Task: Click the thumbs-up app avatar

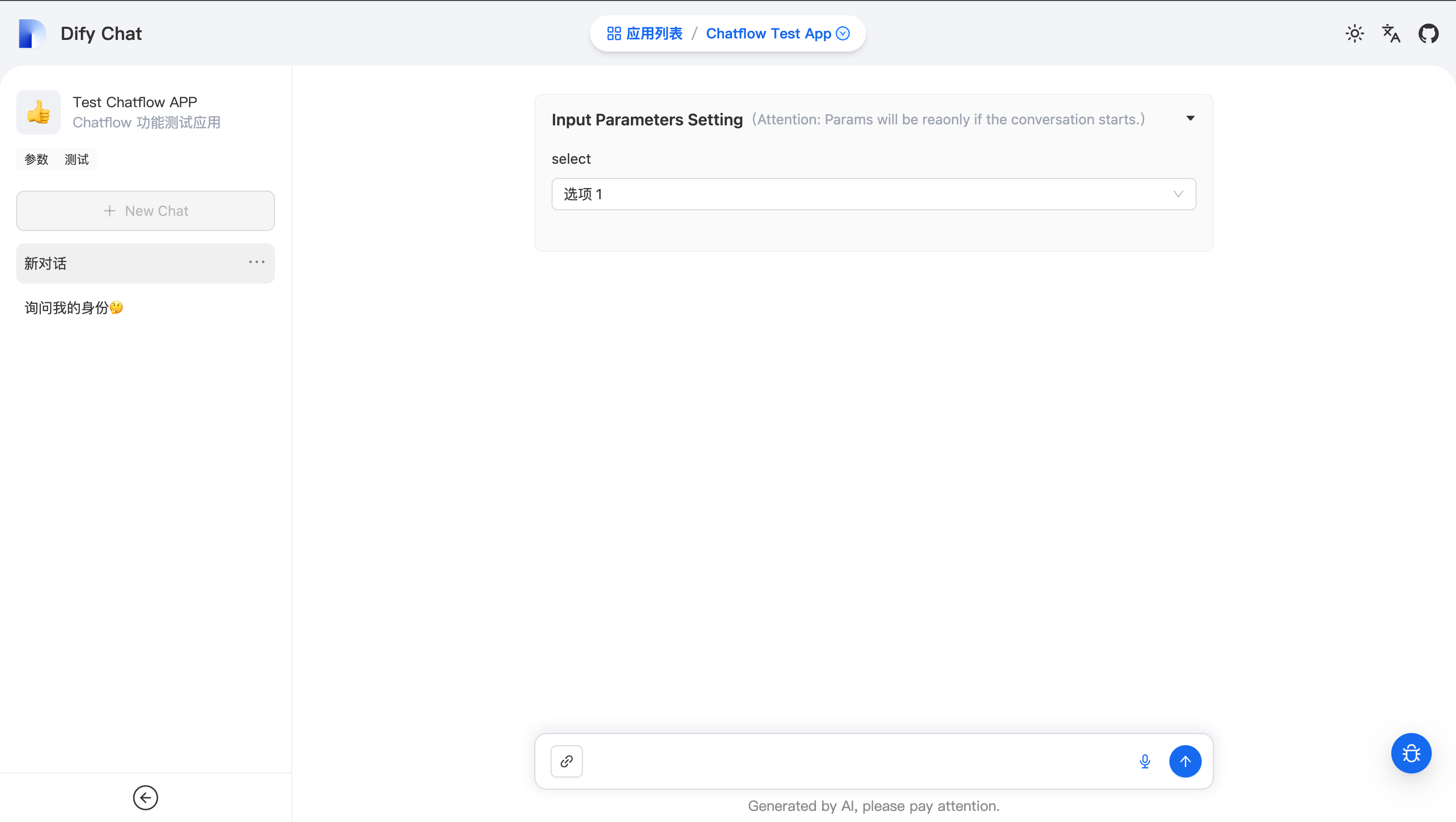Action: coord(38,112)
